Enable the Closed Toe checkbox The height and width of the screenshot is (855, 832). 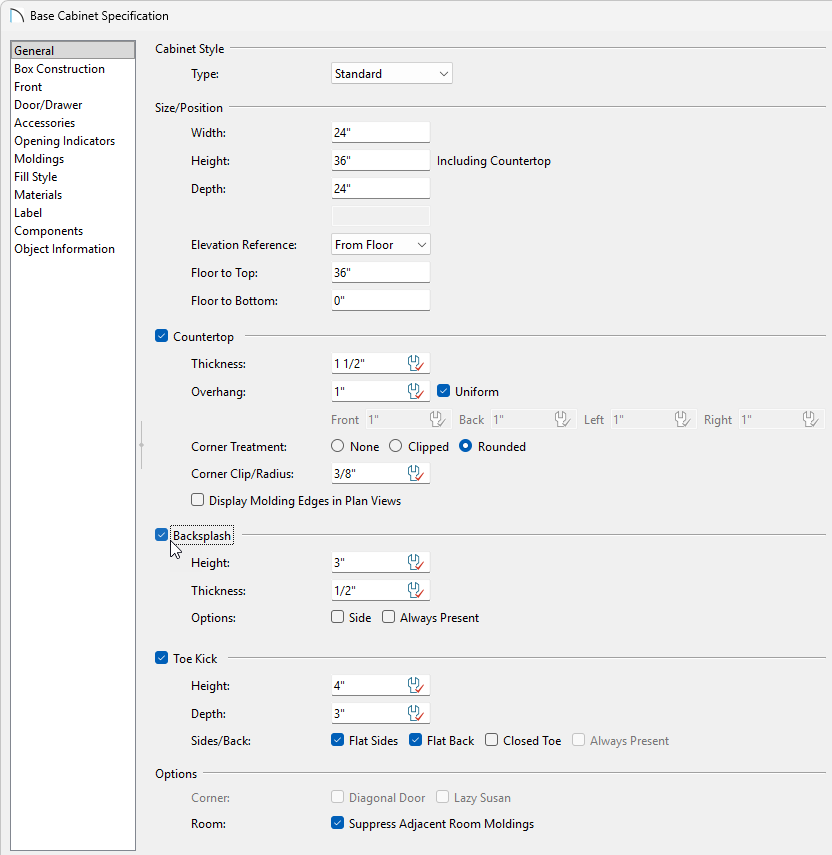point(490,740)
